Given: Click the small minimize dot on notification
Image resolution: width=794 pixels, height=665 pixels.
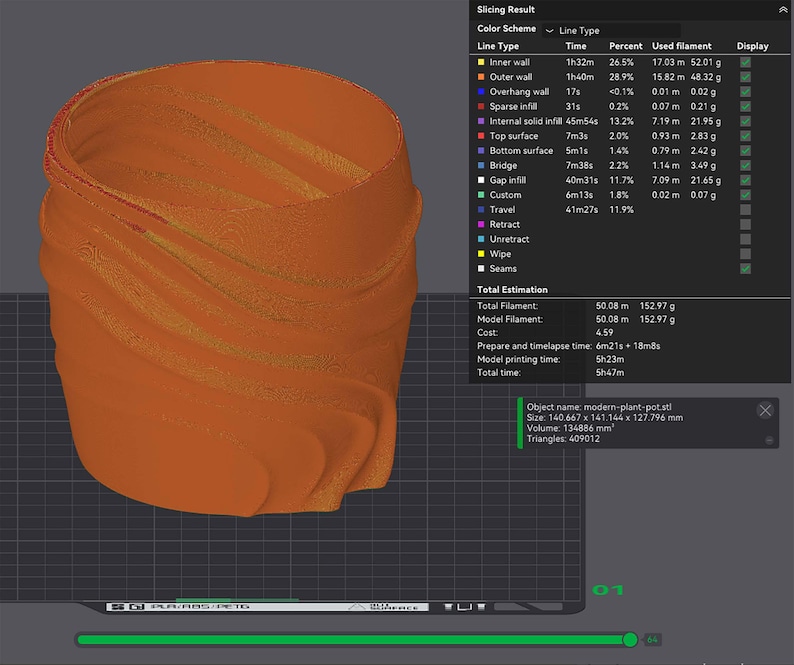Looking at the screenshot, I should tap(769, 441).
